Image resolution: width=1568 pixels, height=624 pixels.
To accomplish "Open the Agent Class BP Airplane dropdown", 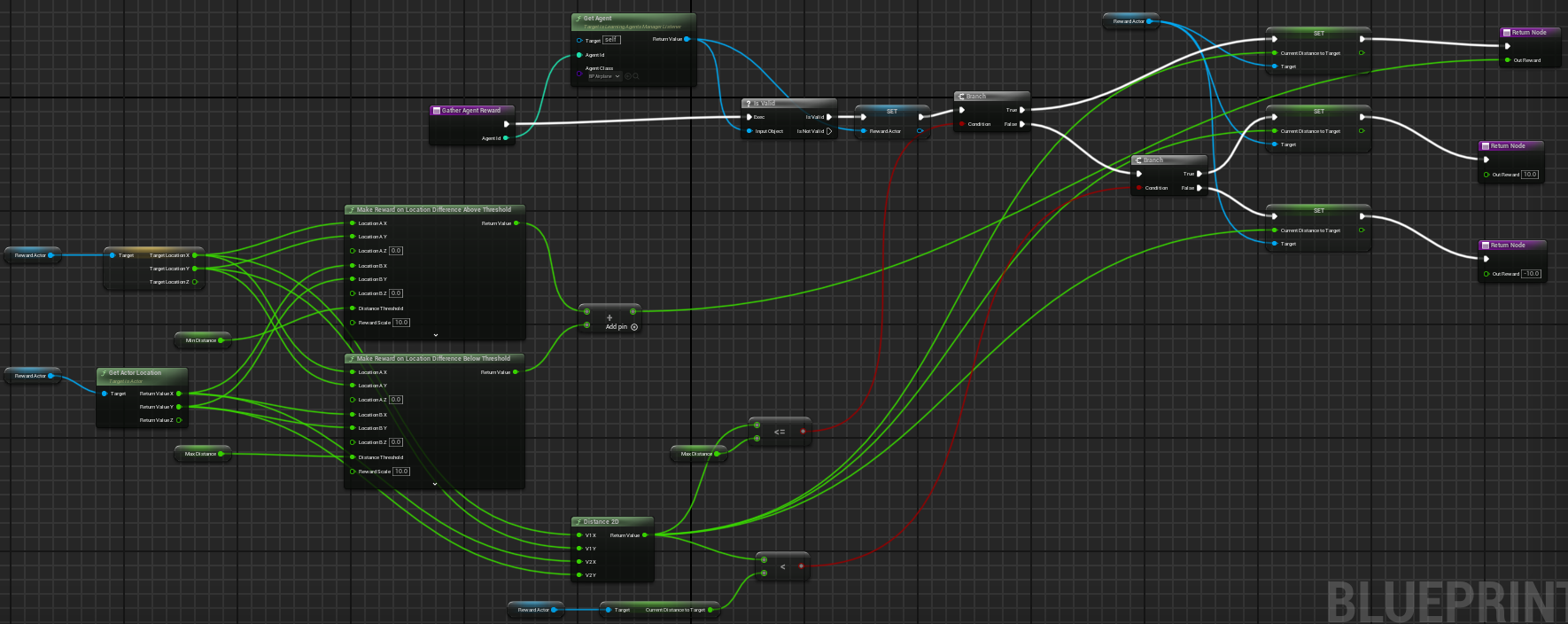I will (x=604, y=76).
